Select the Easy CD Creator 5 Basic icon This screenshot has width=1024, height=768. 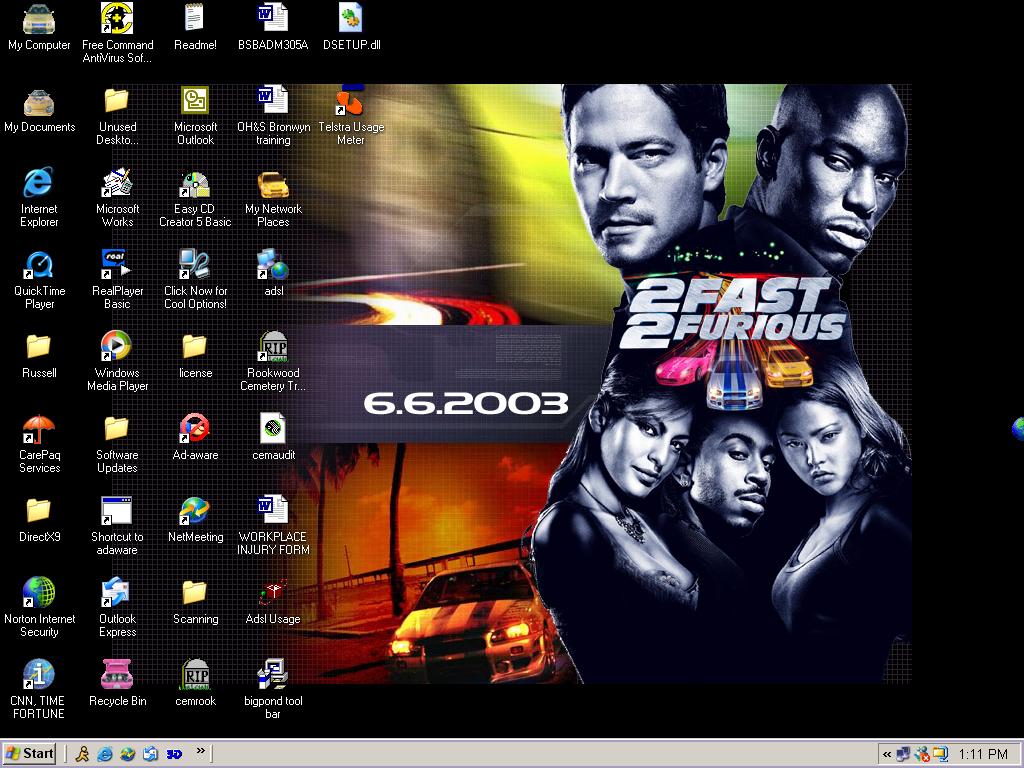click(x=195, y=184)
